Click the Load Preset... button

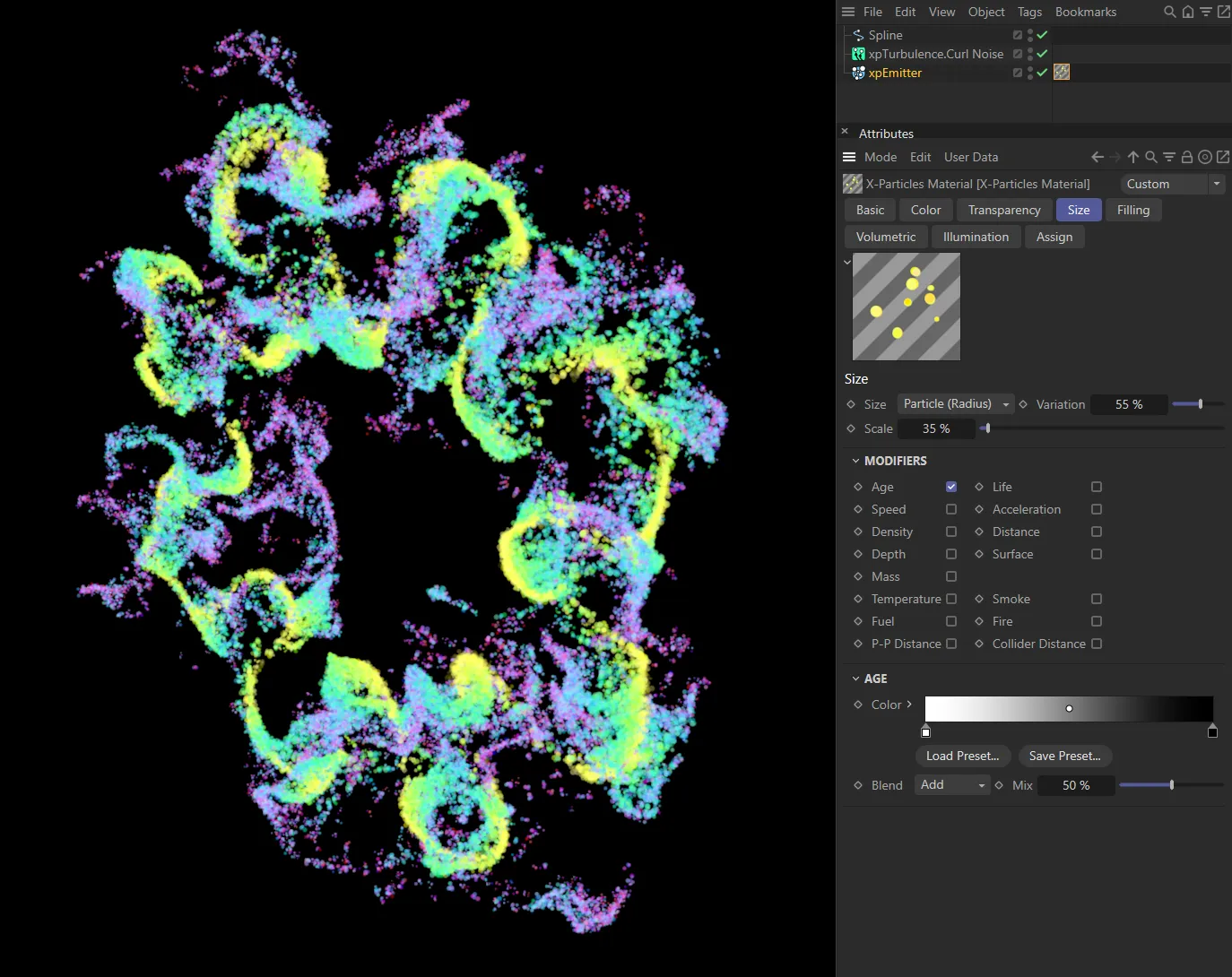[962, 756]
